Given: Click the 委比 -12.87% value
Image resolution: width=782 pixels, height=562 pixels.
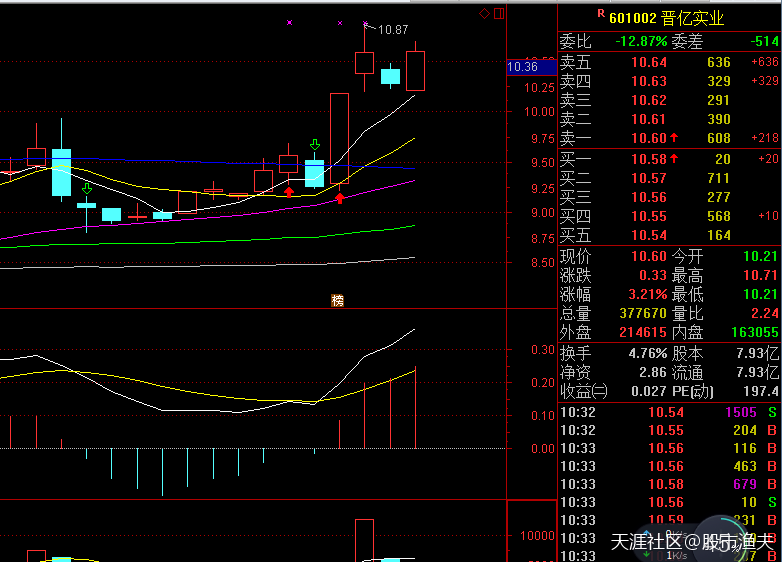Looking at the screenshot, I should tap(640, 41).
